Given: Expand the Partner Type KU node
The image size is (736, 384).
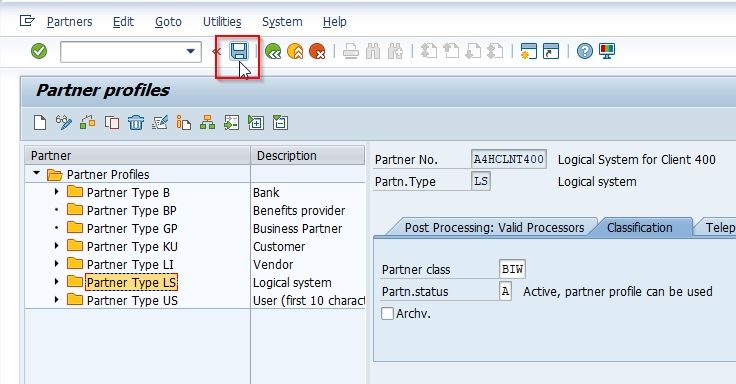Looking at the screenshot, I should point(56,246).
